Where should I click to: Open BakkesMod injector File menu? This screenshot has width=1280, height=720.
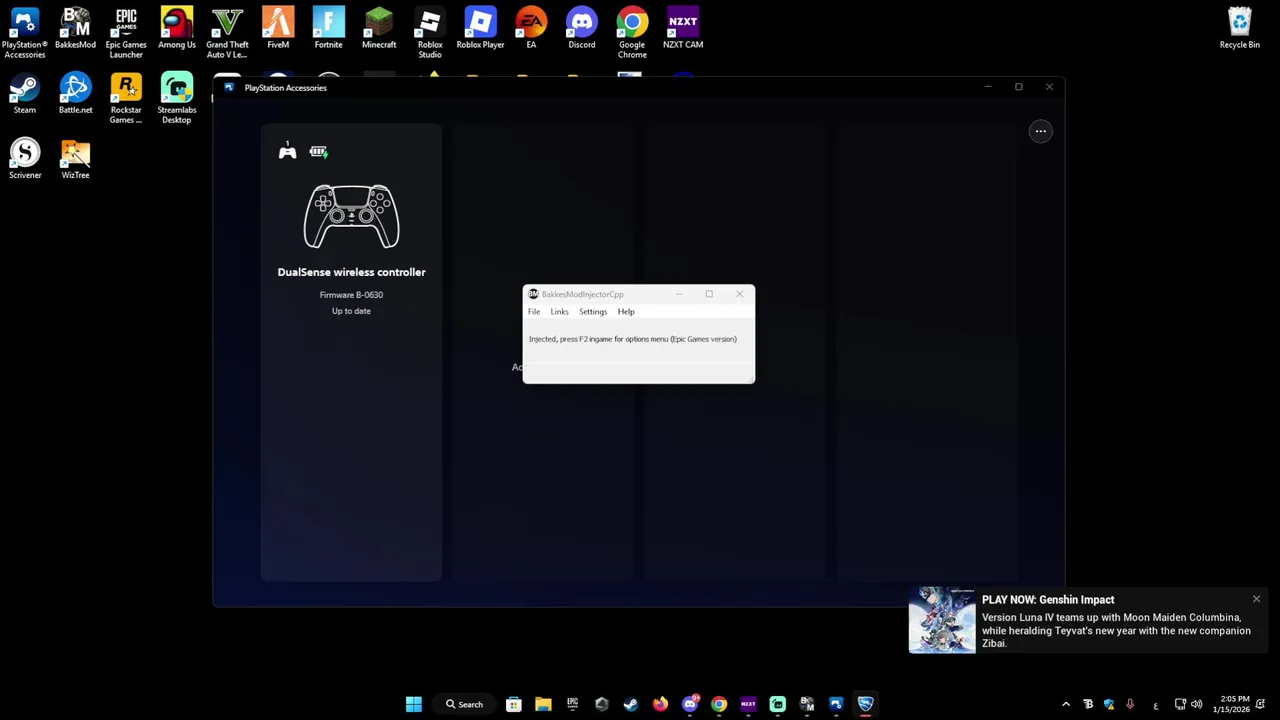534,312
